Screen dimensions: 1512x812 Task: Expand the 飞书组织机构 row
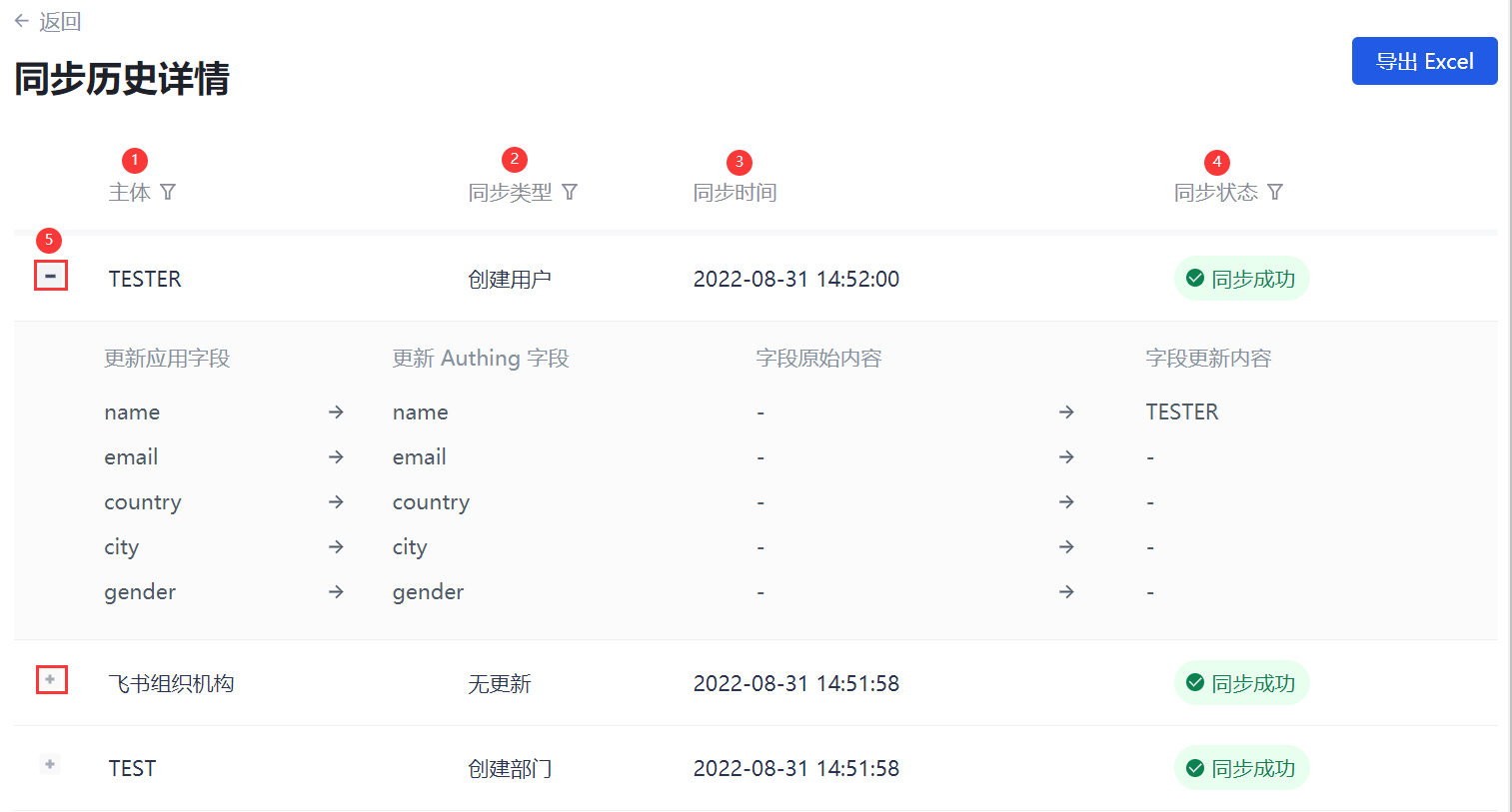[51, 680]
